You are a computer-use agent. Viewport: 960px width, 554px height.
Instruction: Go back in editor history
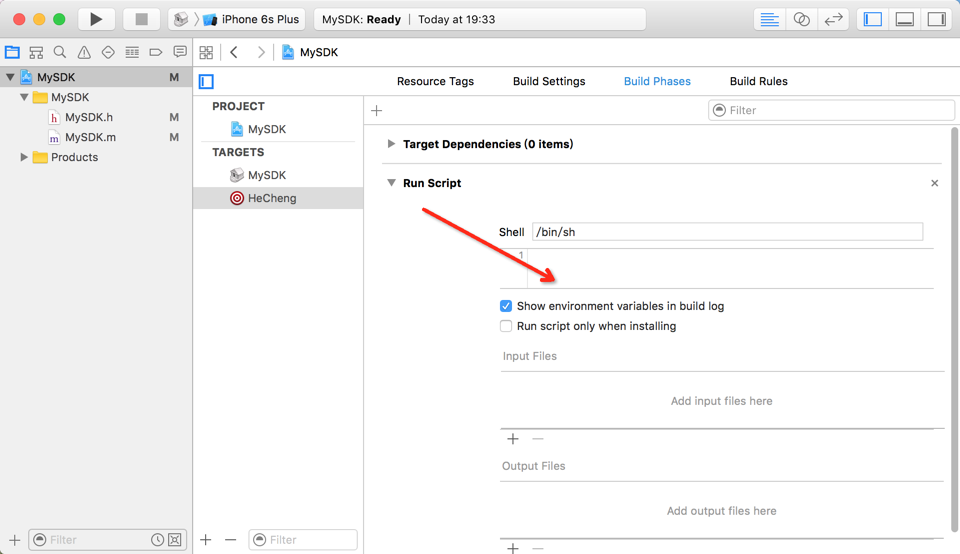coord(234,52)
